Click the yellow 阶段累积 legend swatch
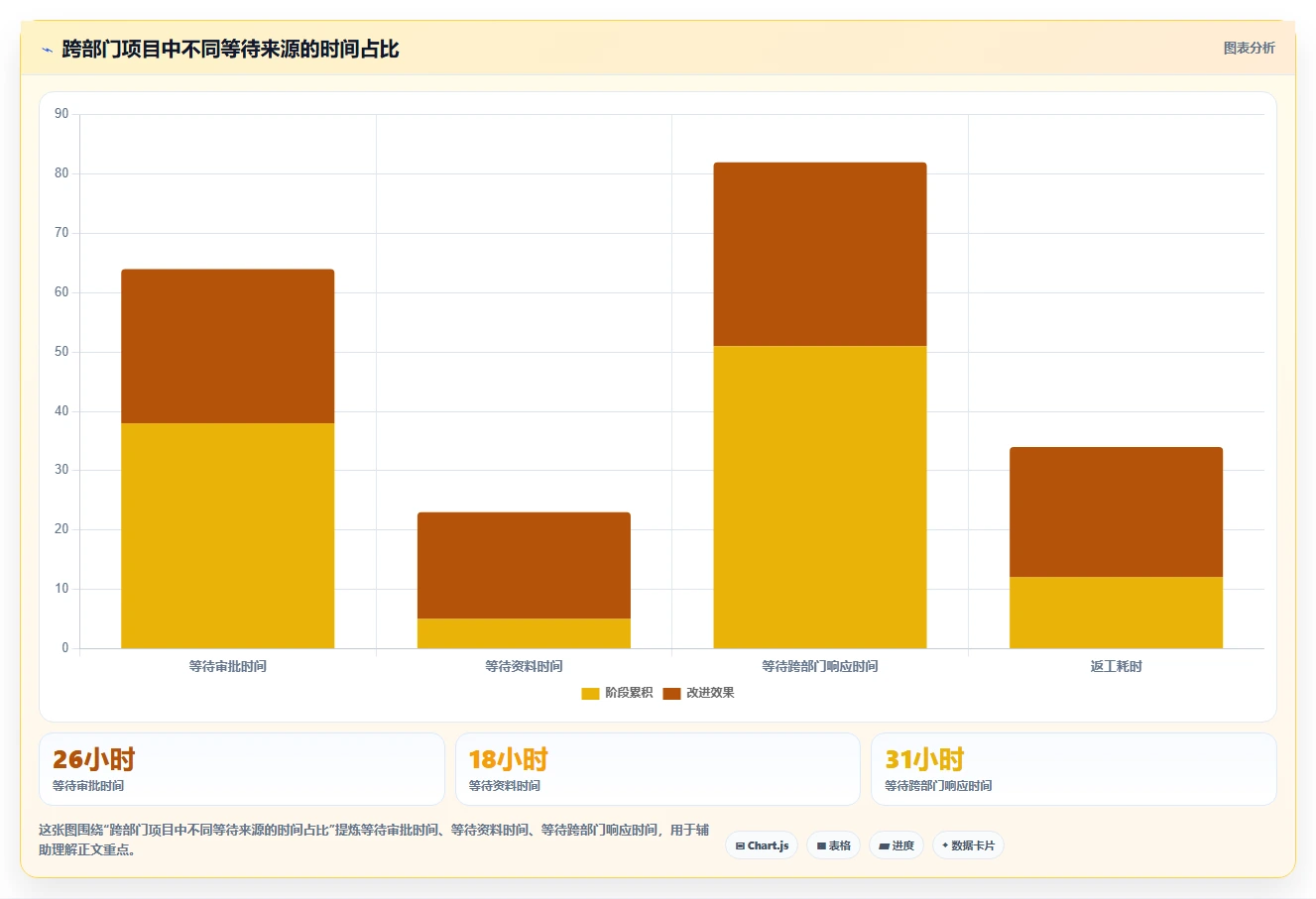Viewport: 1316px width, 899px height. pos(590,693)
